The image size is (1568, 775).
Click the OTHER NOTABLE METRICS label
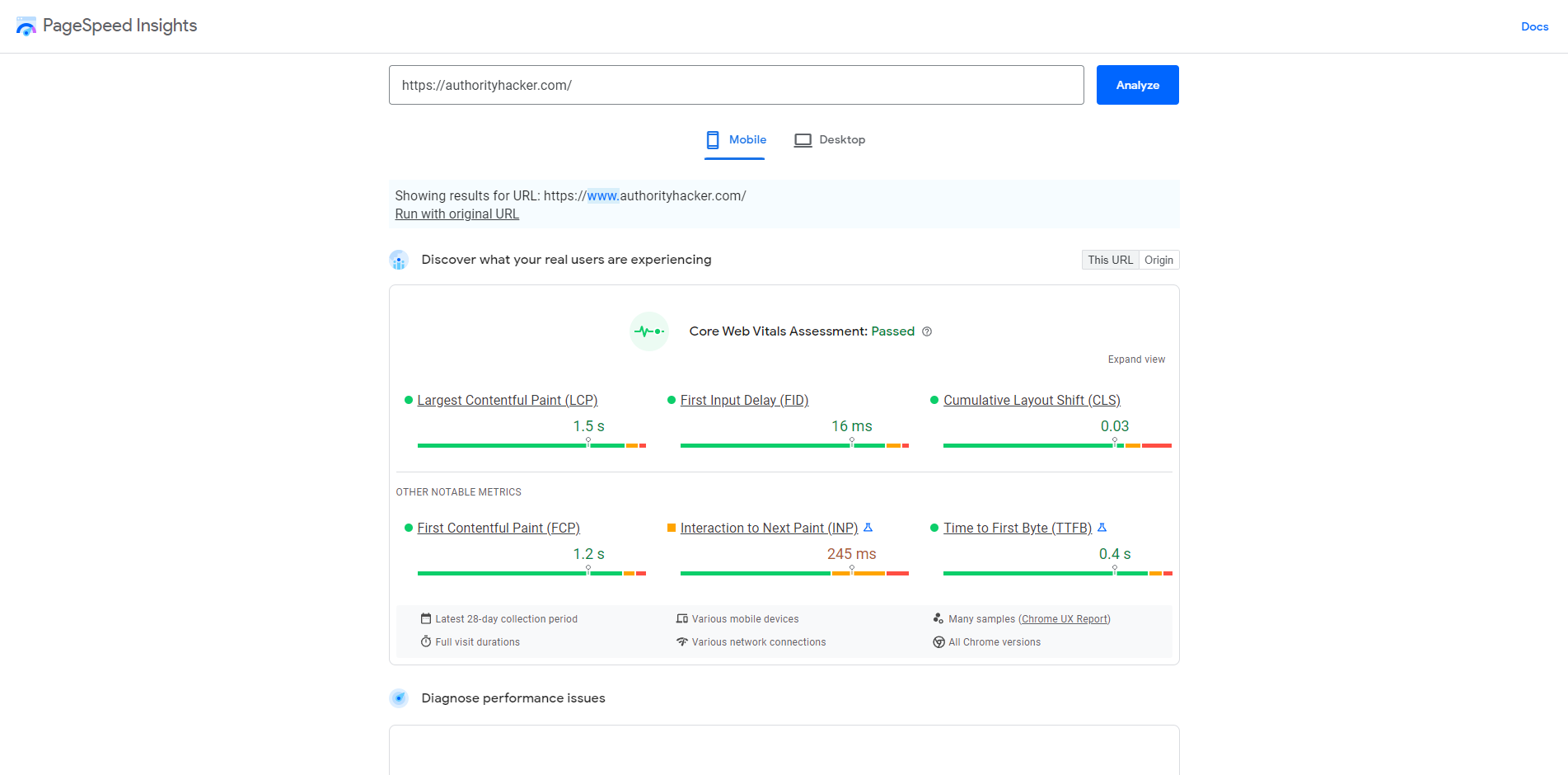coord(458,492)
